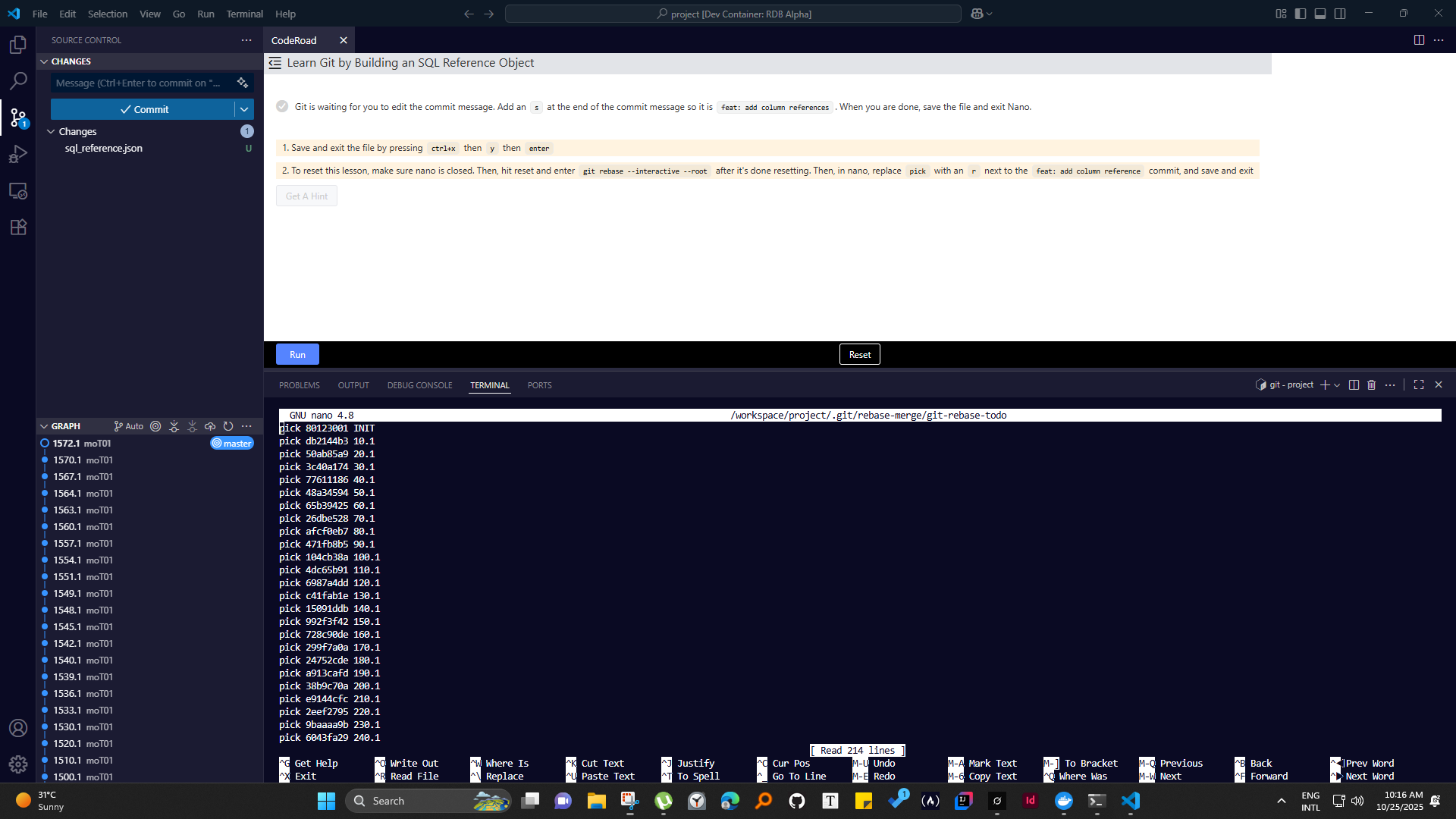Image resolution: width=1456 pixels, height=819 pixels.
Task: Collapse the GRAPH section
Action: (x=44, y=426)
